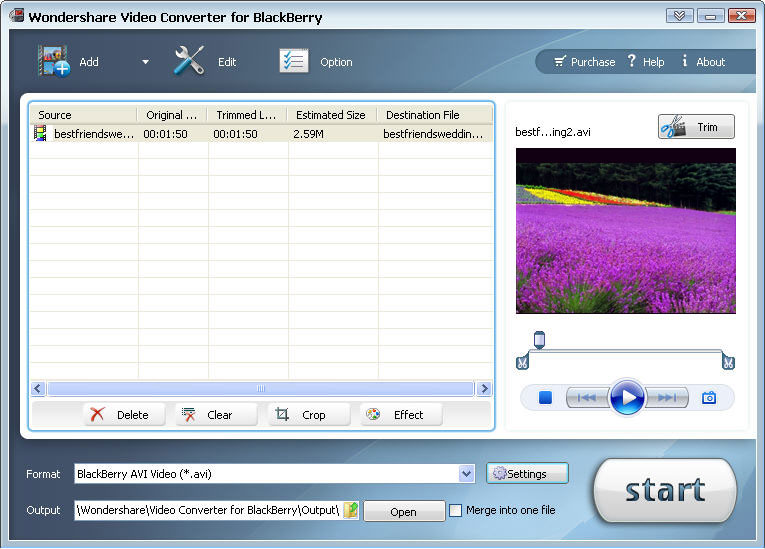Click the video preview image
Screen dimensions: 765x549
coord(625,231)
